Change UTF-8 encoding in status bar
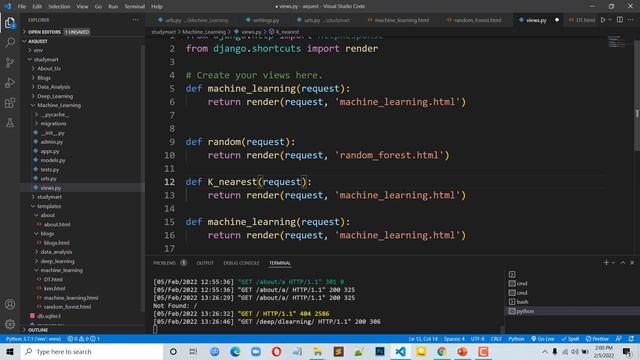 [x=477, y=339]
